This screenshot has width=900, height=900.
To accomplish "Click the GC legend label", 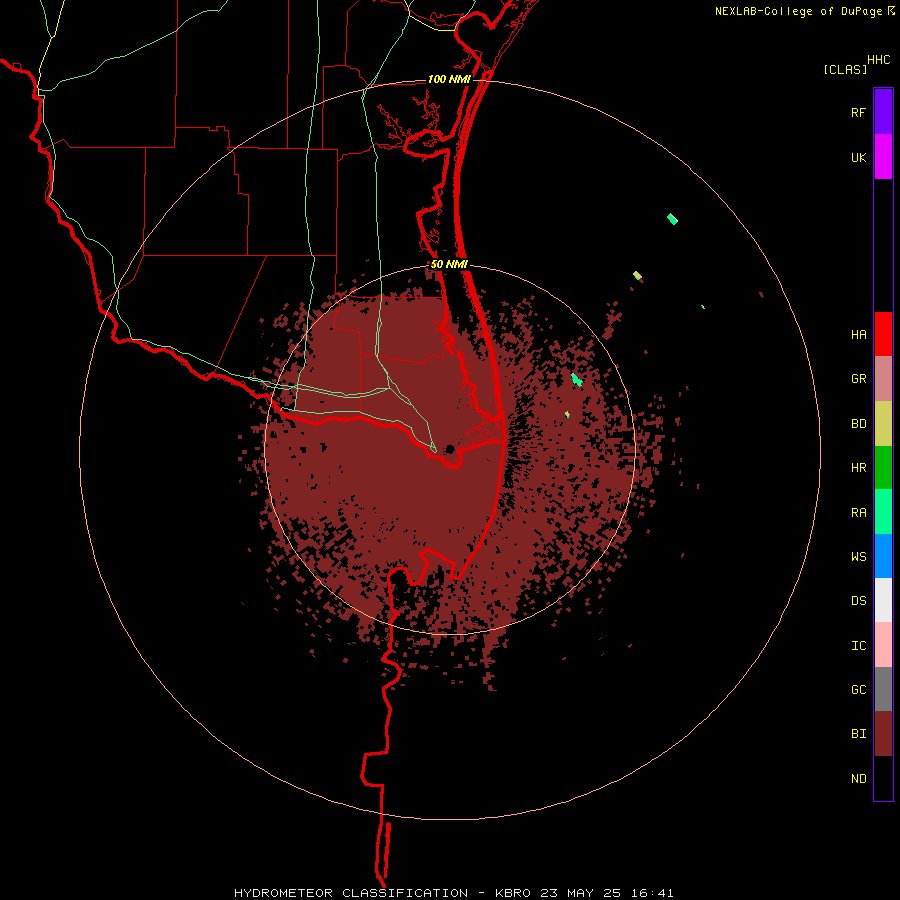I will [x=858, y=690].
